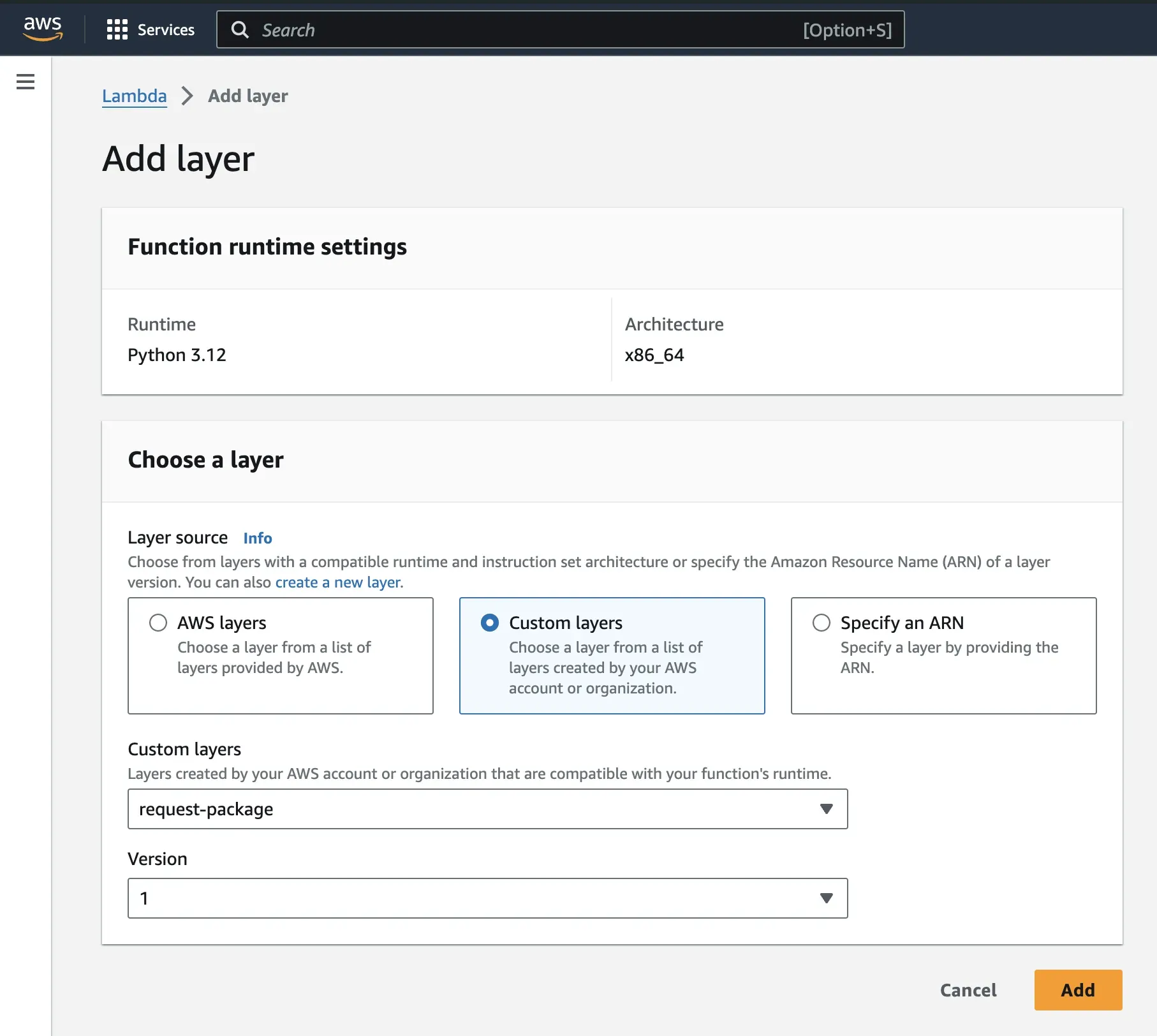The image size is (1157, 1036).
Task: Click the x86_64 architecture value
Action: pyautogui.click(x=654, y=355)
